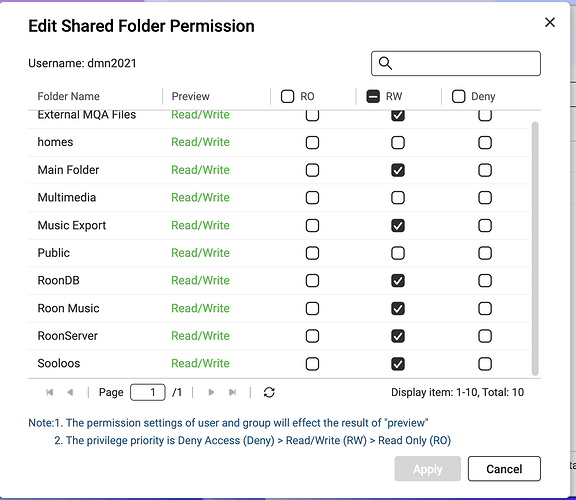Image resolution: width=576 pixels, height=500 pixels.
Task: Check Deny for Main Folder
Action: point(485,170)
